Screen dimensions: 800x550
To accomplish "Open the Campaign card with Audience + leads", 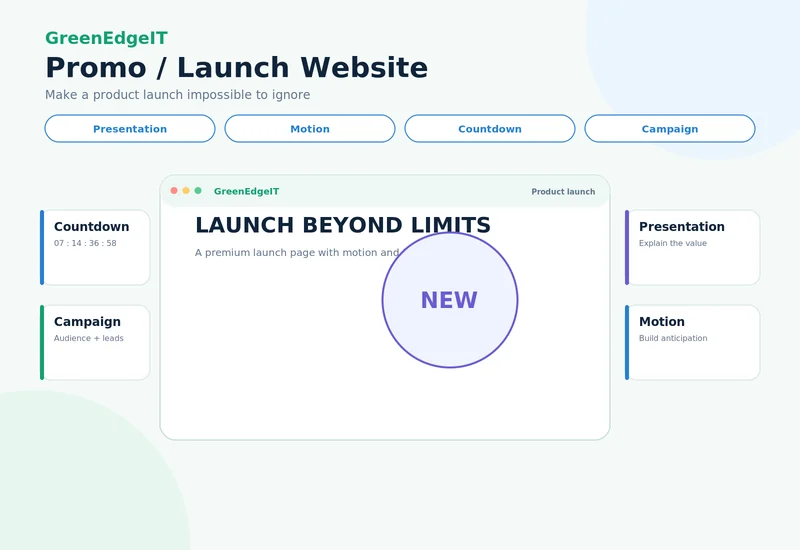I will 95,342.
